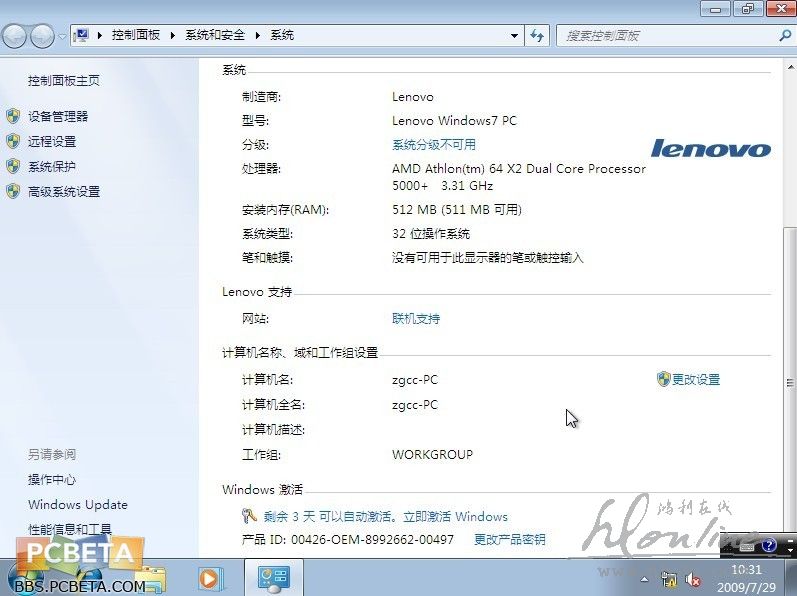Expand arrow after 系统和安全 breadcrumb
The width and height of the screenshot is (797, 596).
tap(257, 35)
